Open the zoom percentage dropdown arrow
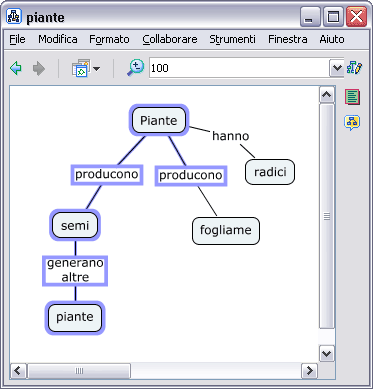 pos(337,68)
